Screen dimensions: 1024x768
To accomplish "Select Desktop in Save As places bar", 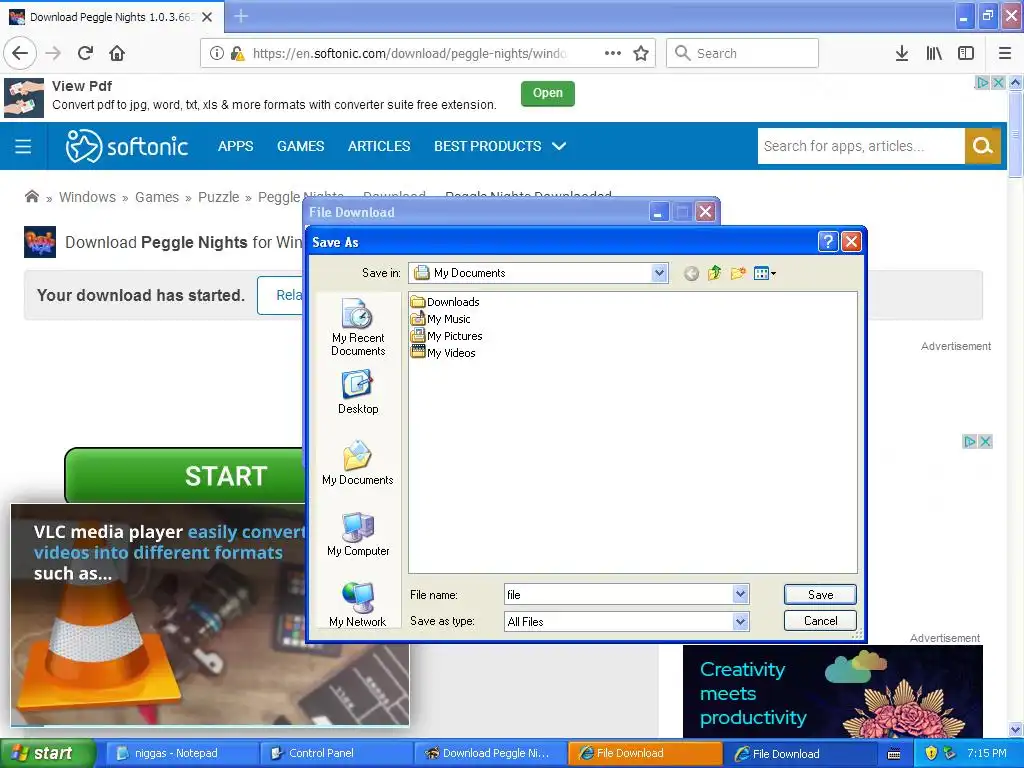I will click(358, 392).
